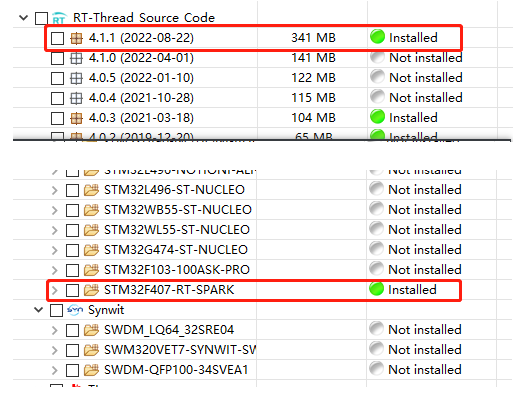Image resolution: width=527 pixels, height=399 pixels.
Task: Click the STM32F103-100ASK-PRO folder icon
Action: tap(91, 270)
